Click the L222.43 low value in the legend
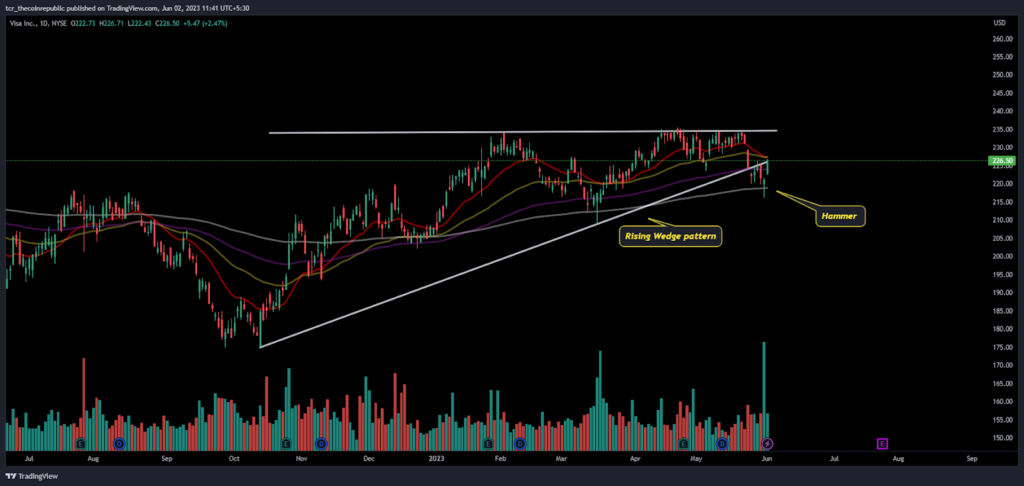The image size is (1024, 486). tap(139, 23)
